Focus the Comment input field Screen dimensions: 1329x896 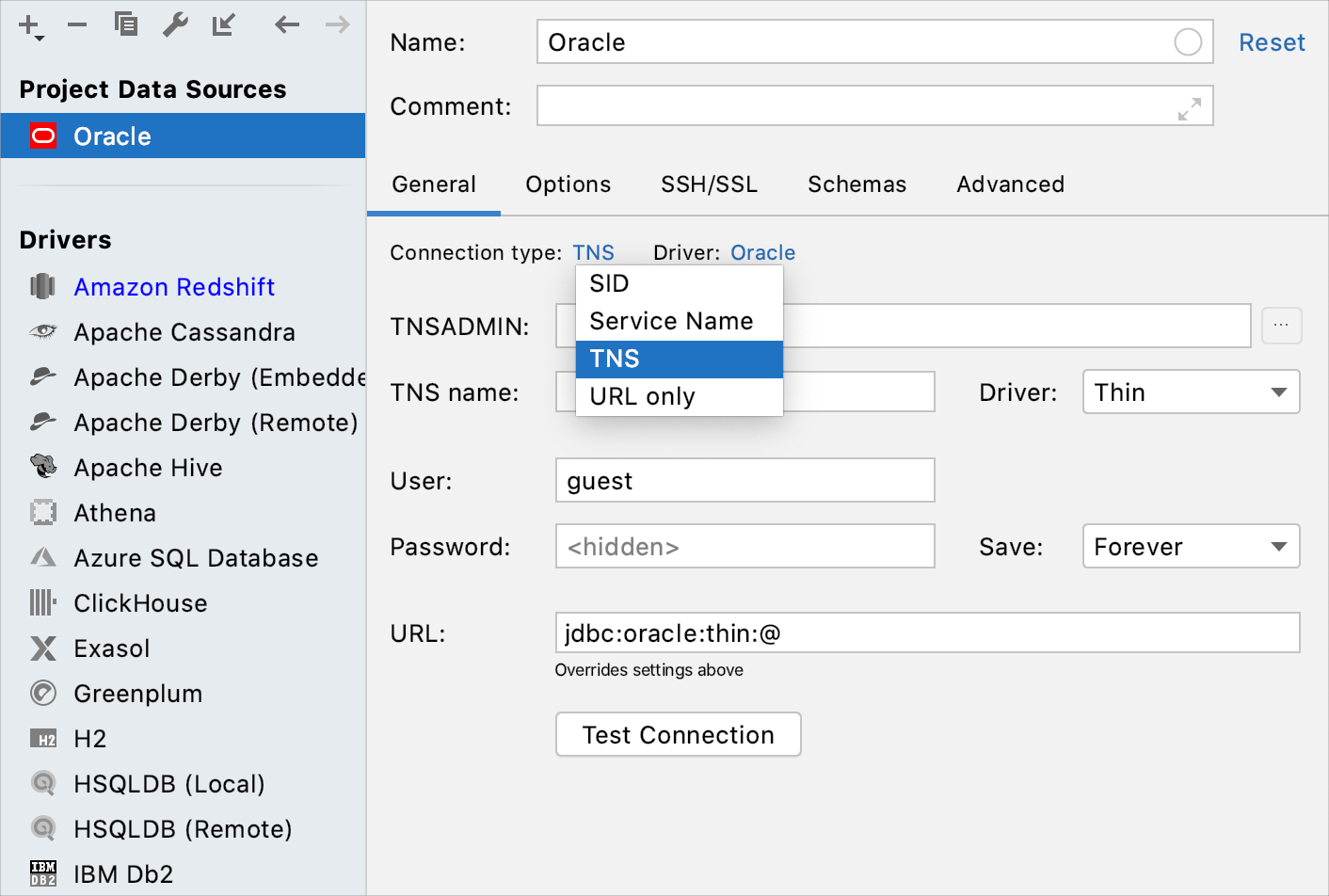click(x=874, y=105)
